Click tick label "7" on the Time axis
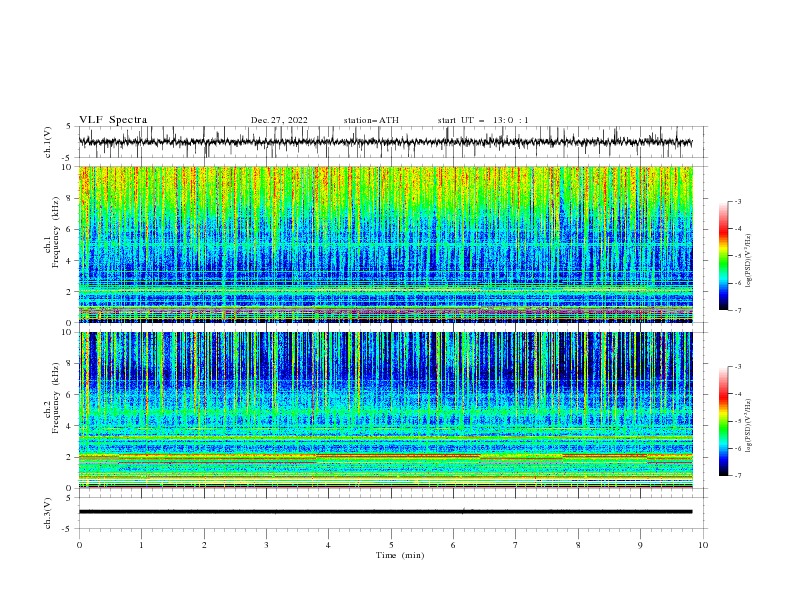Screen dimensions: 792x612 516,545
